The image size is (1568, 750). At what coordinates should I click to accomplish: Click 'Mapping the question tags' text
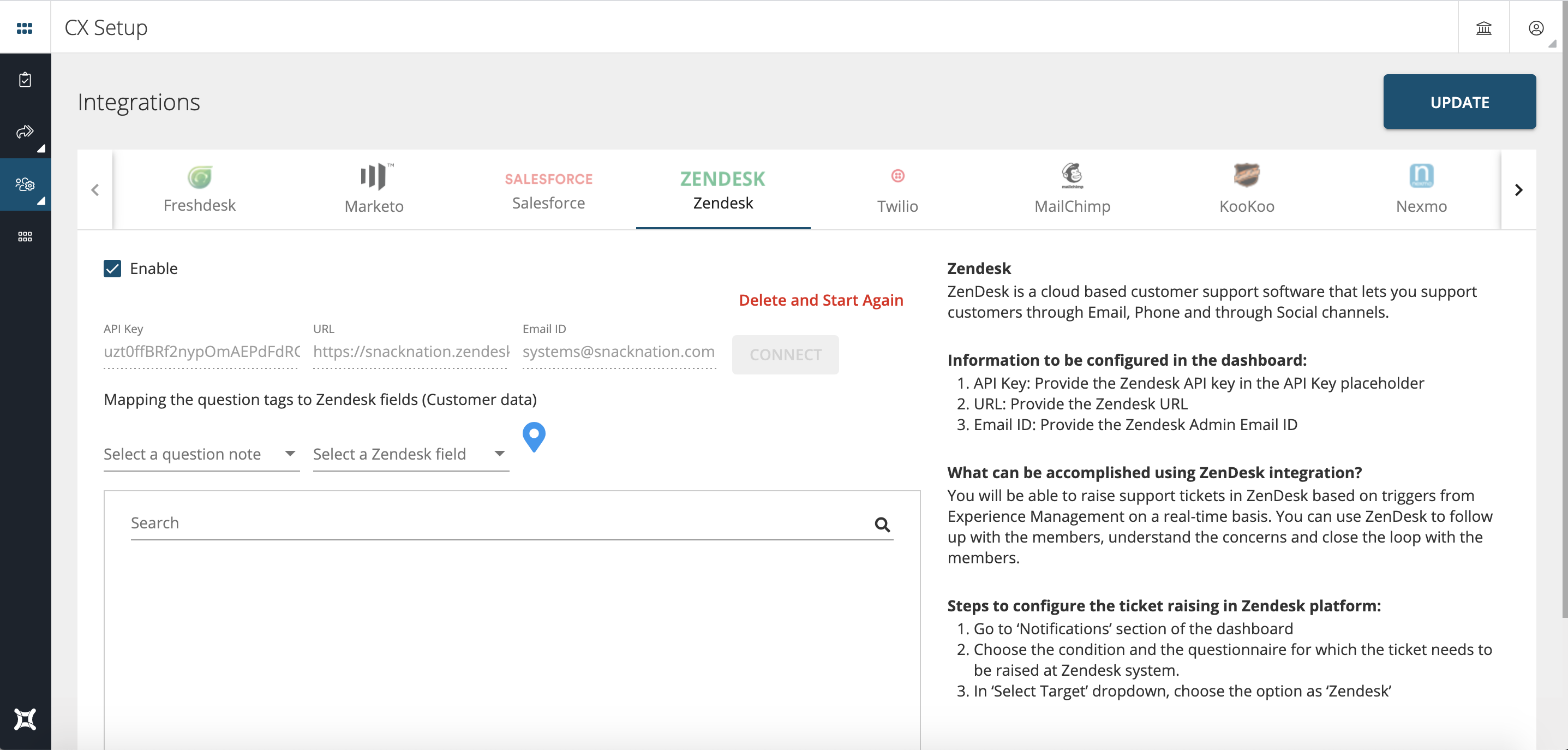pyautogui.click(x=320, y=400)
